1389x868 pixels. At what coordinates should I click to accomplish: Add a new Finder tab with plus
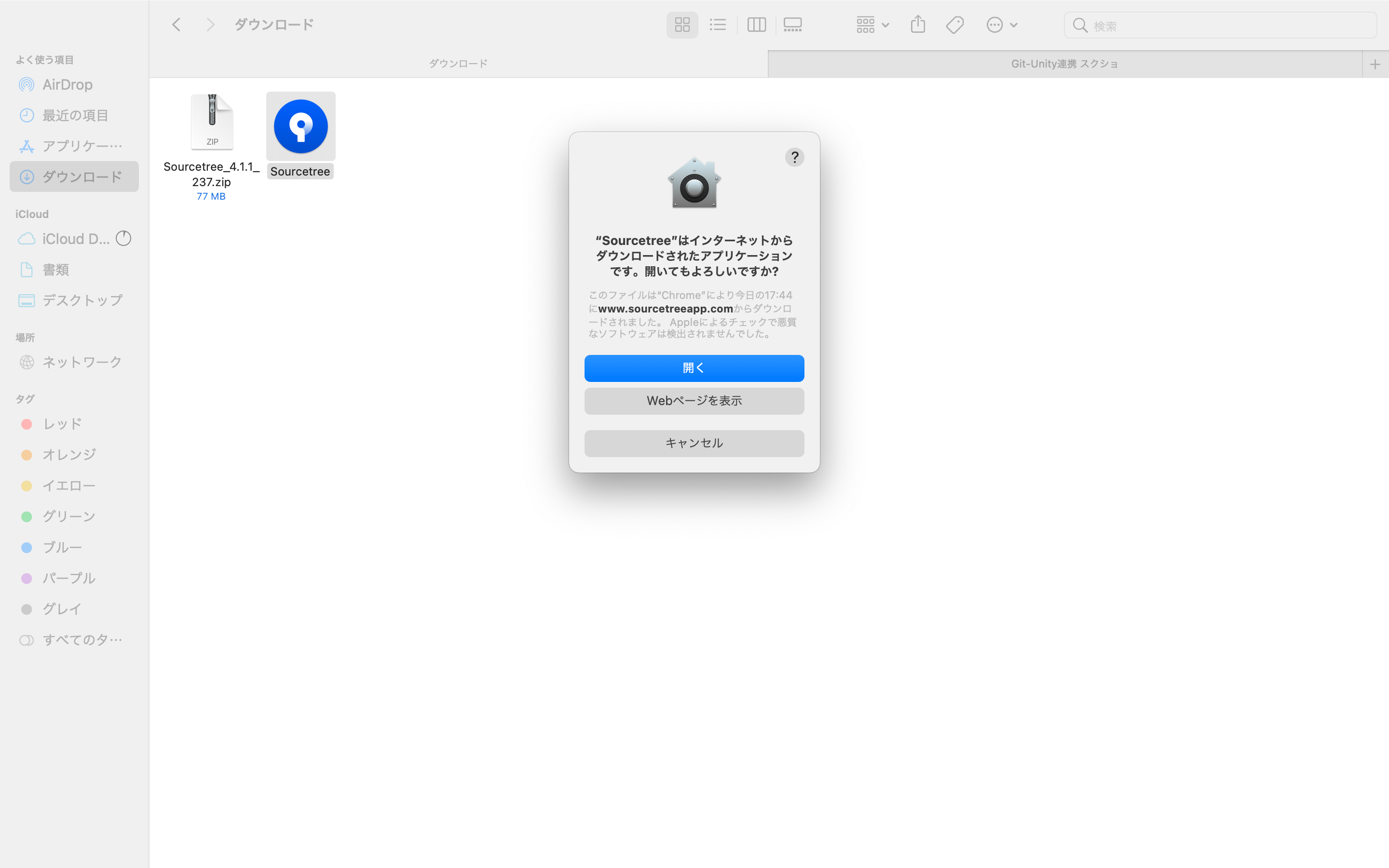click(x=1375, y=64)
